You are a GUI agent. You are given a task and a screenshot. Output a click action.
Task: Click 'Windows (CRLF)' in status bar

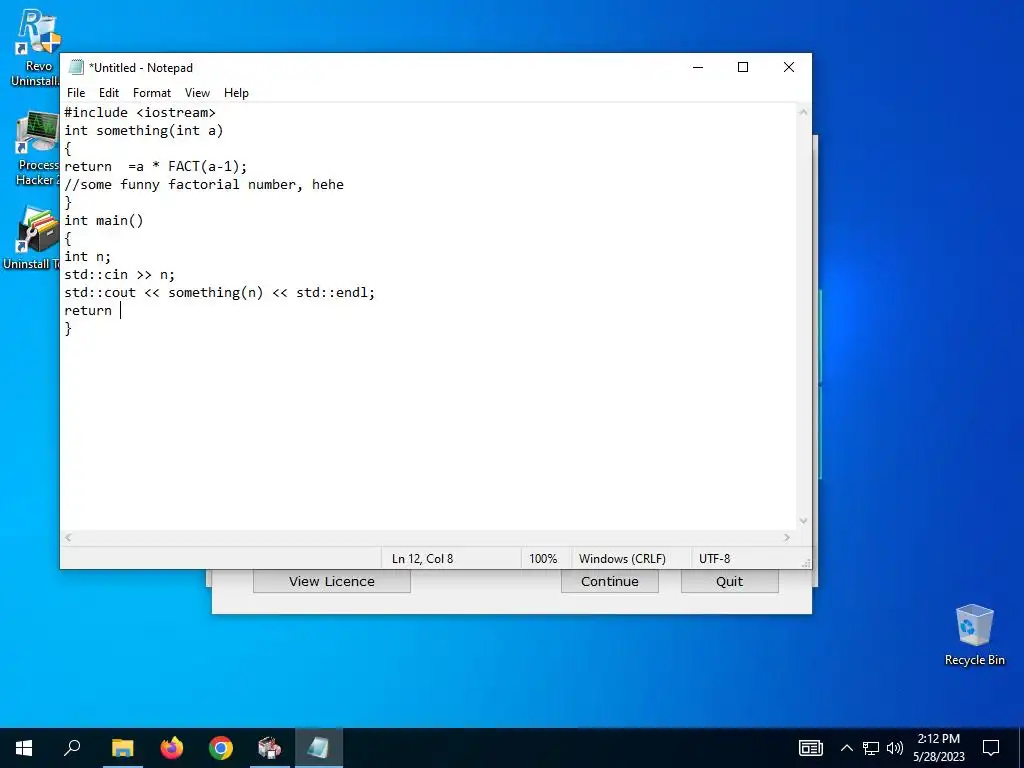(622, 559)
